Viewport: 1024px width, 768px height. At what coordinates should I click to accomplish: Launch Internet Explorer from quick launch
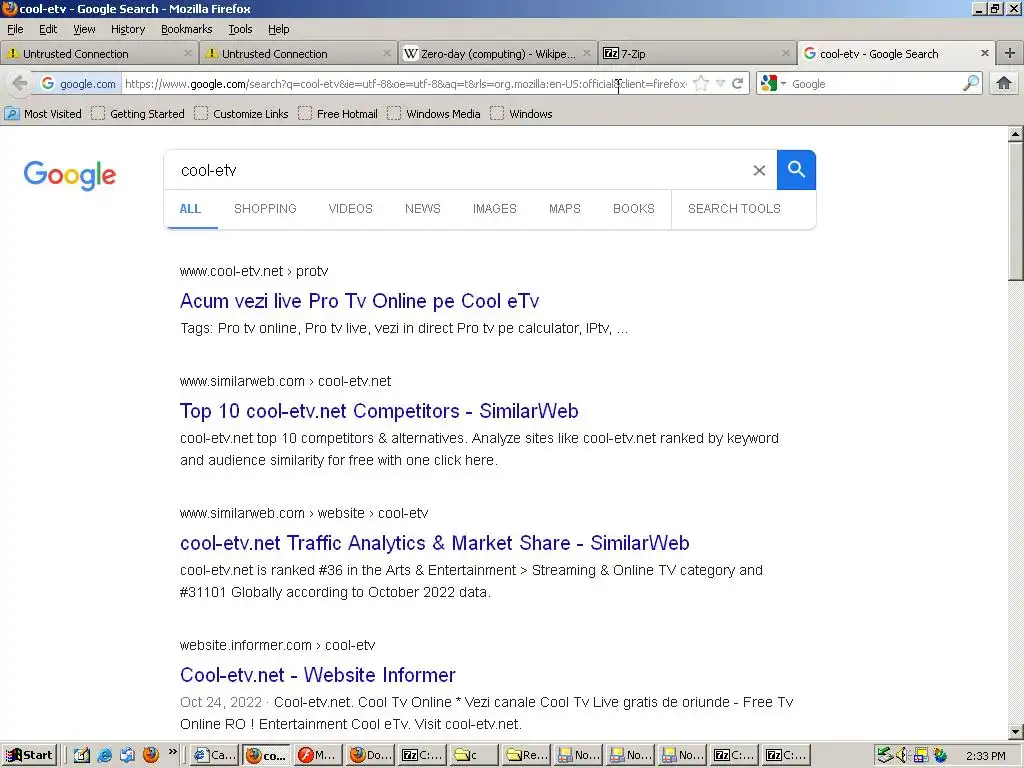pos(104,755)
